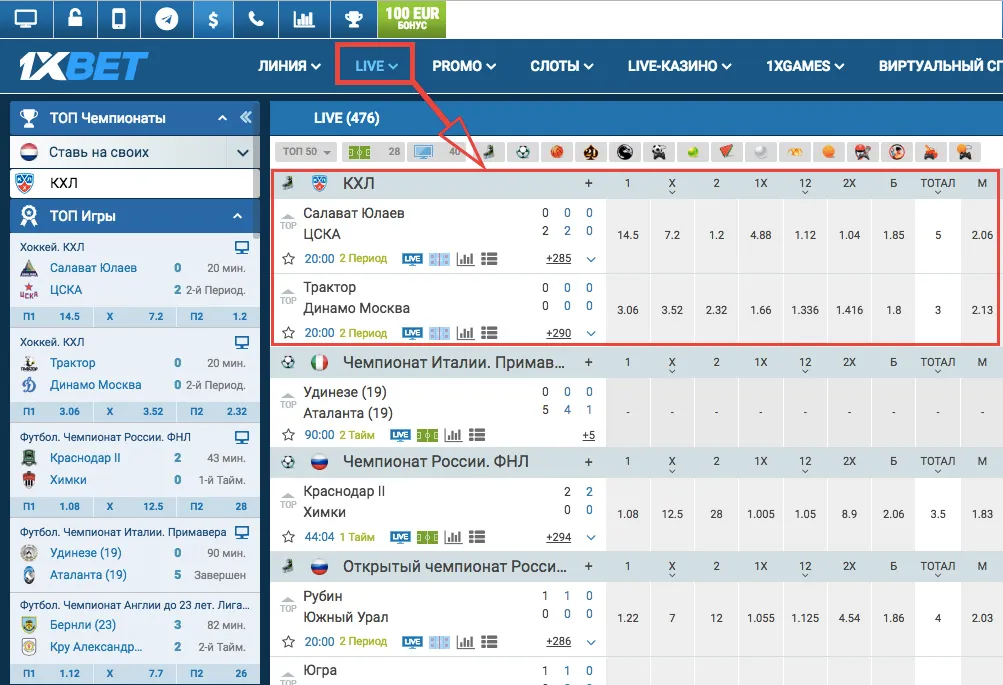Select the soccer gamepad esports icon filter

coord(659,152)
